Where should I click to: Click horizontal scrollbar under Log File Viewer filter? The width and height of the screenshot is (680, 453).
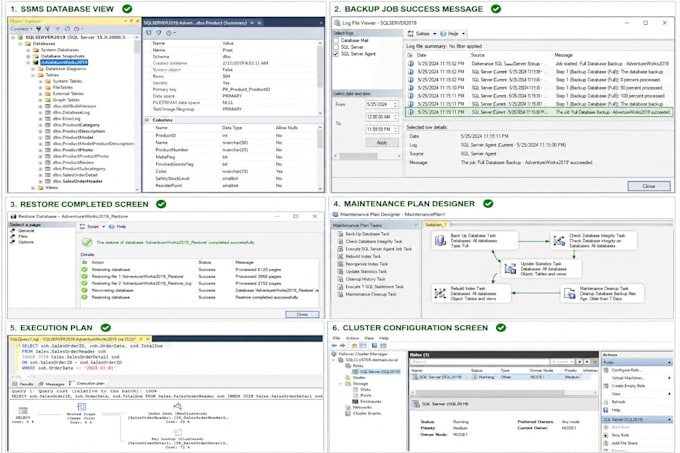[368, 156]
